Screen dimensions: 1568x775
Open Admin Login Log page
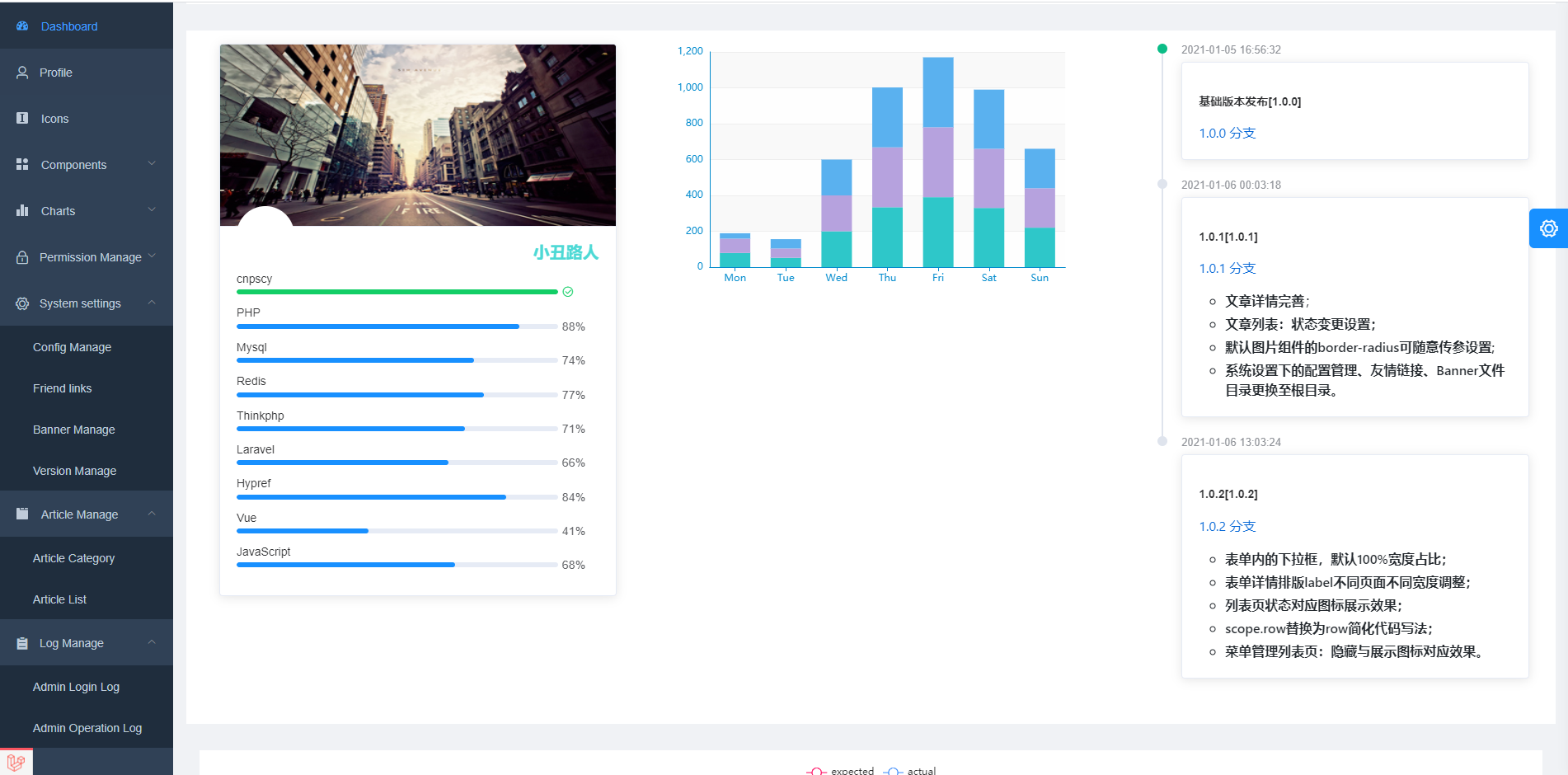click(87, 687)
